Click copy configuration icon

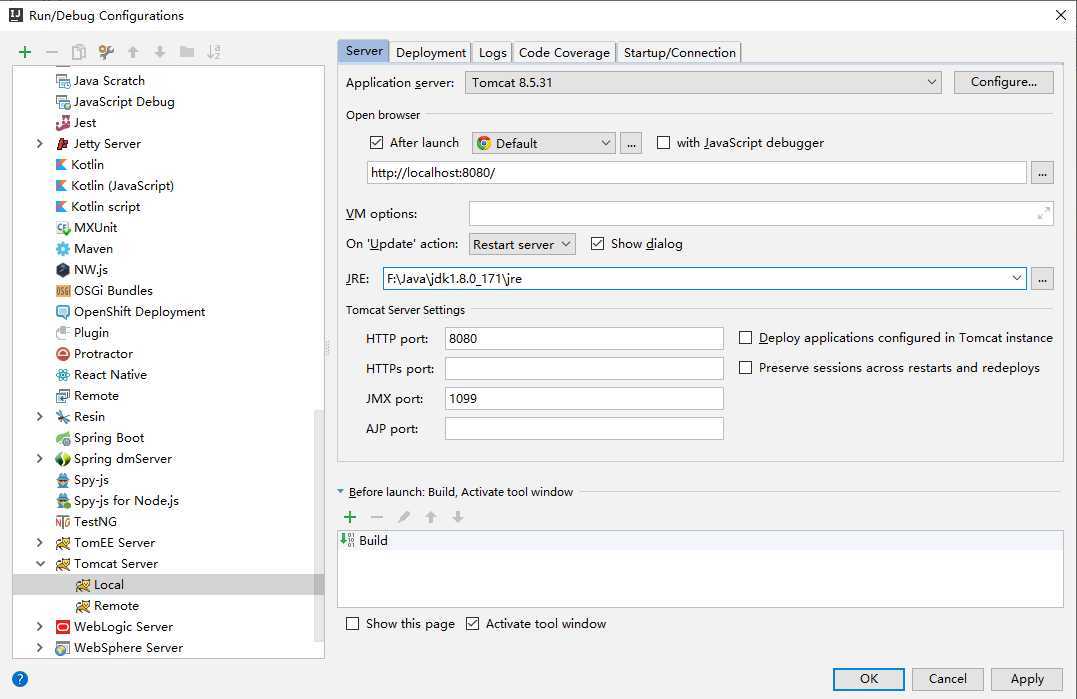[x=79, y=52]
